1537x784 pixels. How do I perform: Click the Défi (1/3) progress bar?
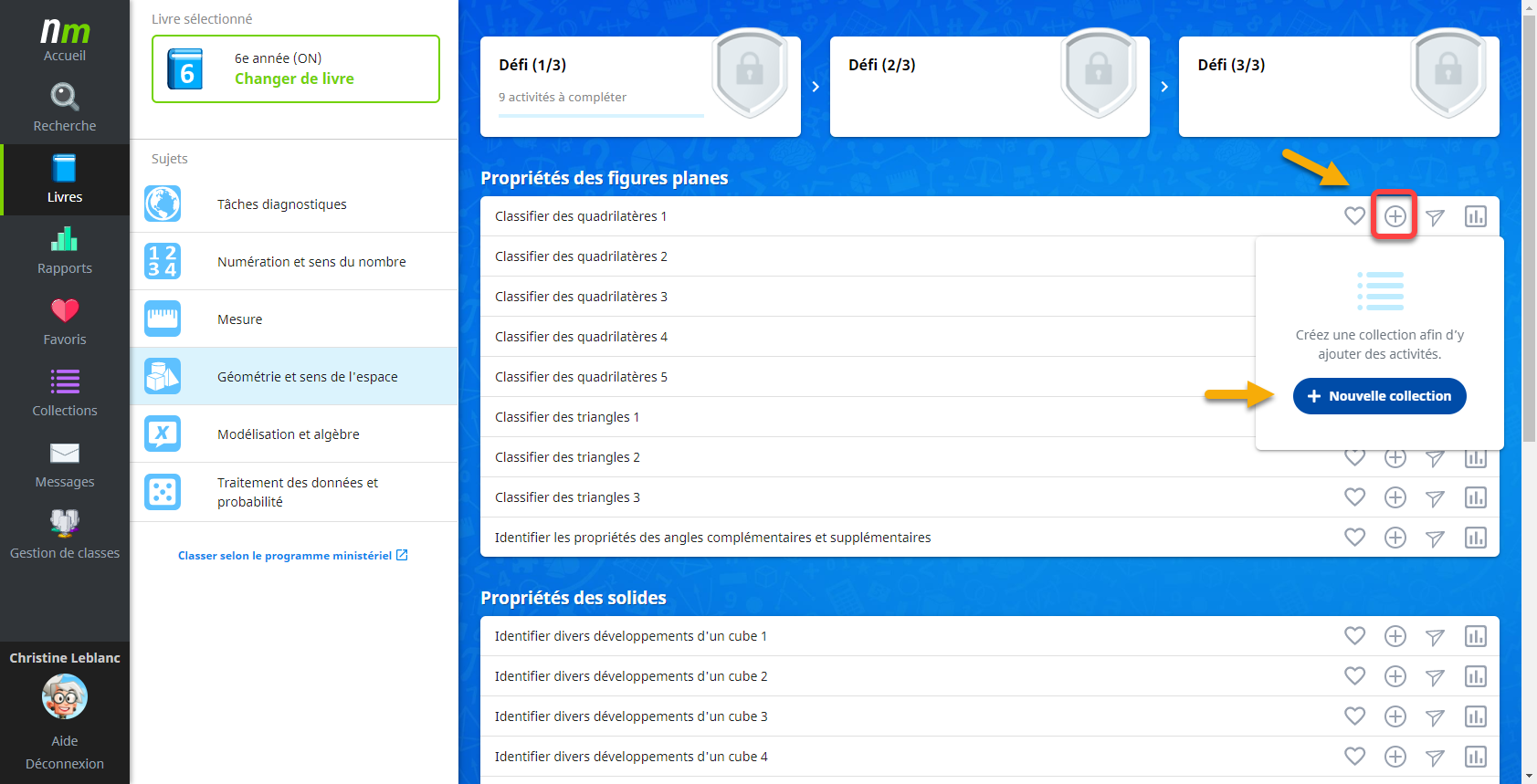pyautogui.click(x=601, y=116)
